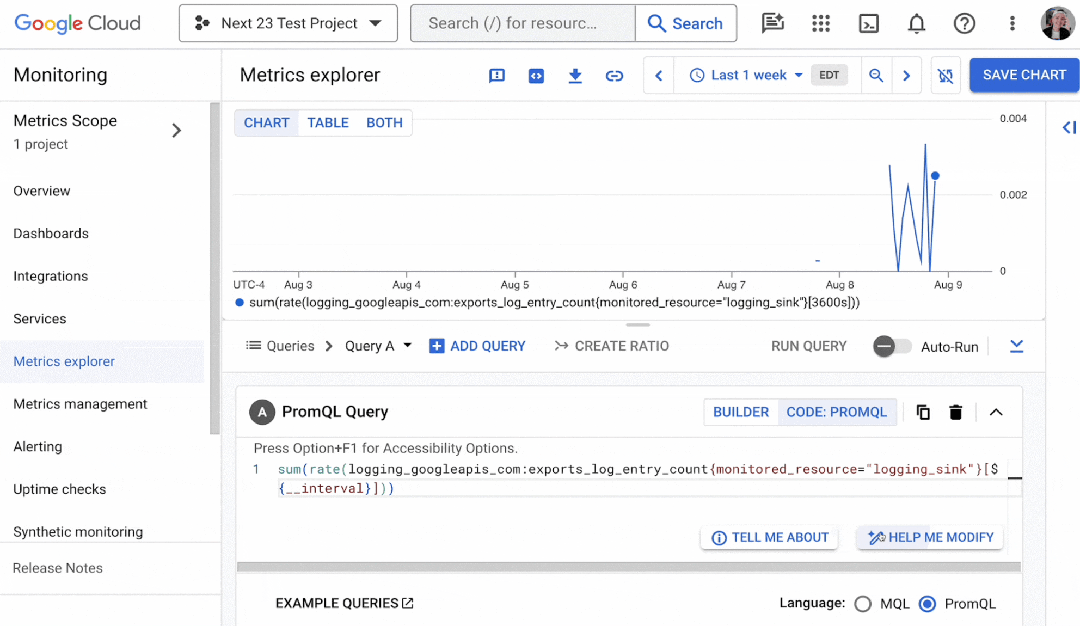
Task: Go to previous time range arrow
Action: [658, 76]
